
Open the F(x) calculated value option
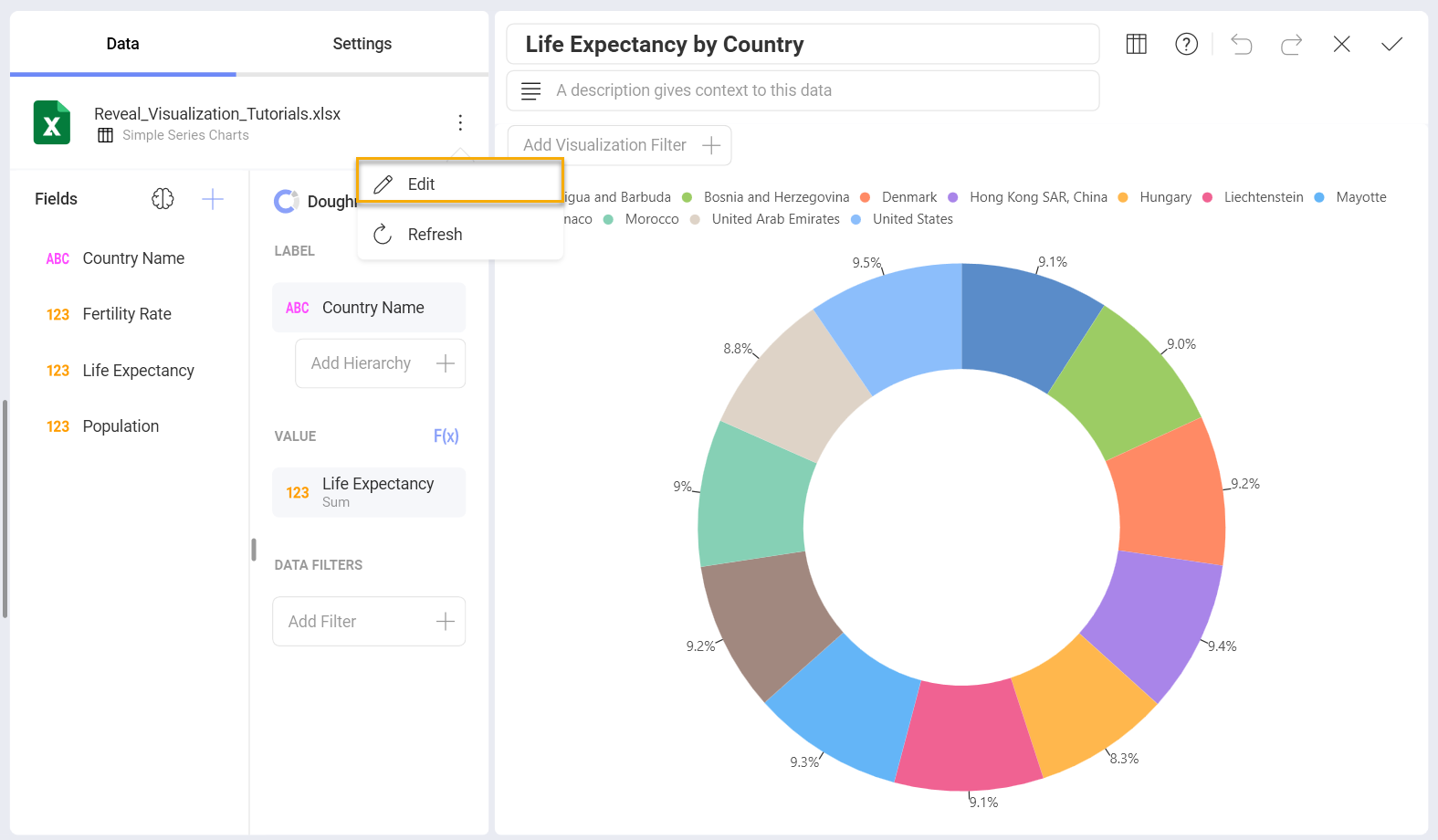(446, 436)
